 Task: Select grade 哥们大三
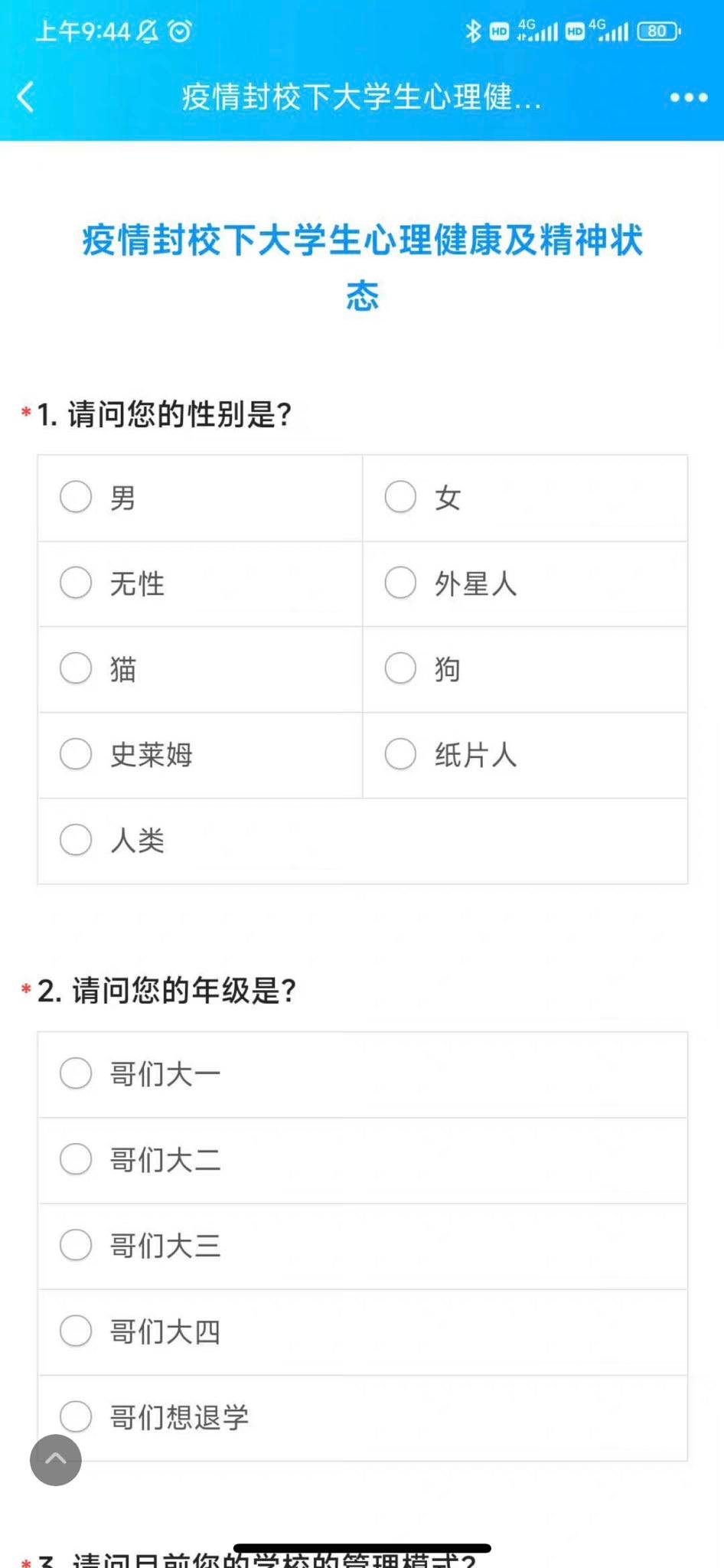76,1245
